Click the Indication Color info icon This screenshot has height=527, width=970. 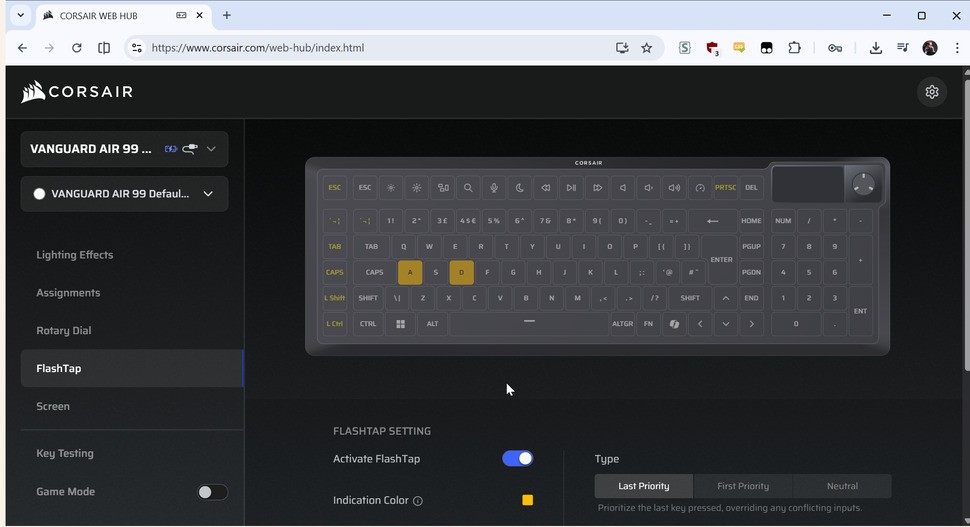coord(418,501)
